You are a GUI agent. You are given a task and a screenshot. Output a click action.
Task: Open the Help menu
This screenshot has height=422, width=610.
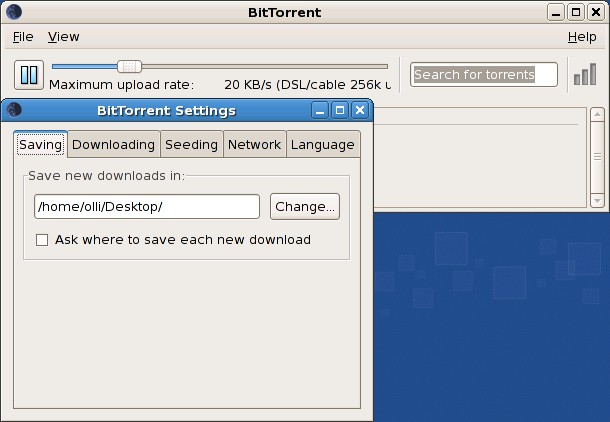pyautogui.click(x=582, y=37)
